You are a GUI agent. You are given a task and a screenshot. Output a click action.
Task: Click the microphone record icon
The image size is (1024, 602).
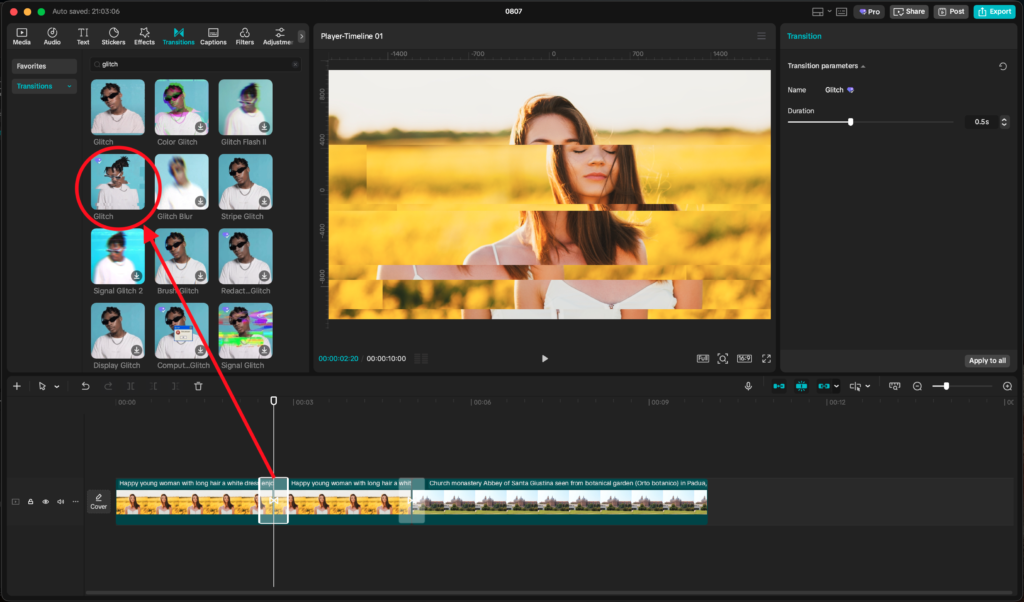coord(748,386)
